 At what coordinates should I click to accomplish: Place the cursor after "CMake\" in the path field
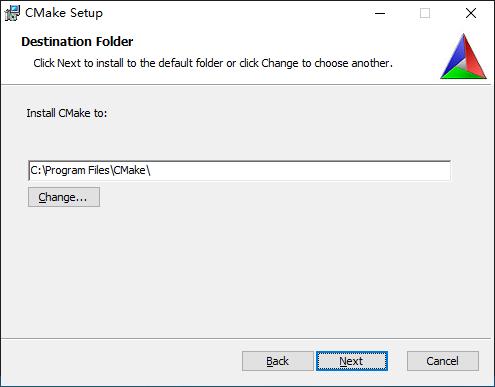coord(152,171)
